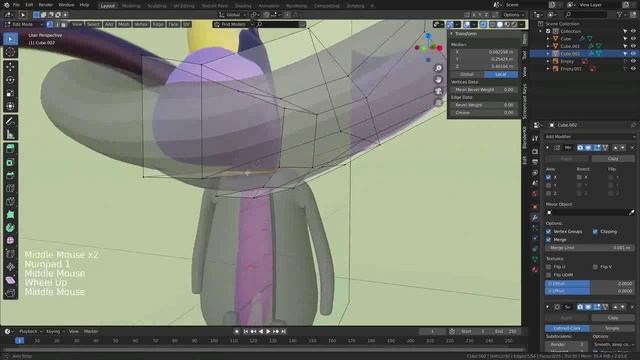Adjust the Merge Limit slider
The image size is (640, 360).
(x=590, y=248)
